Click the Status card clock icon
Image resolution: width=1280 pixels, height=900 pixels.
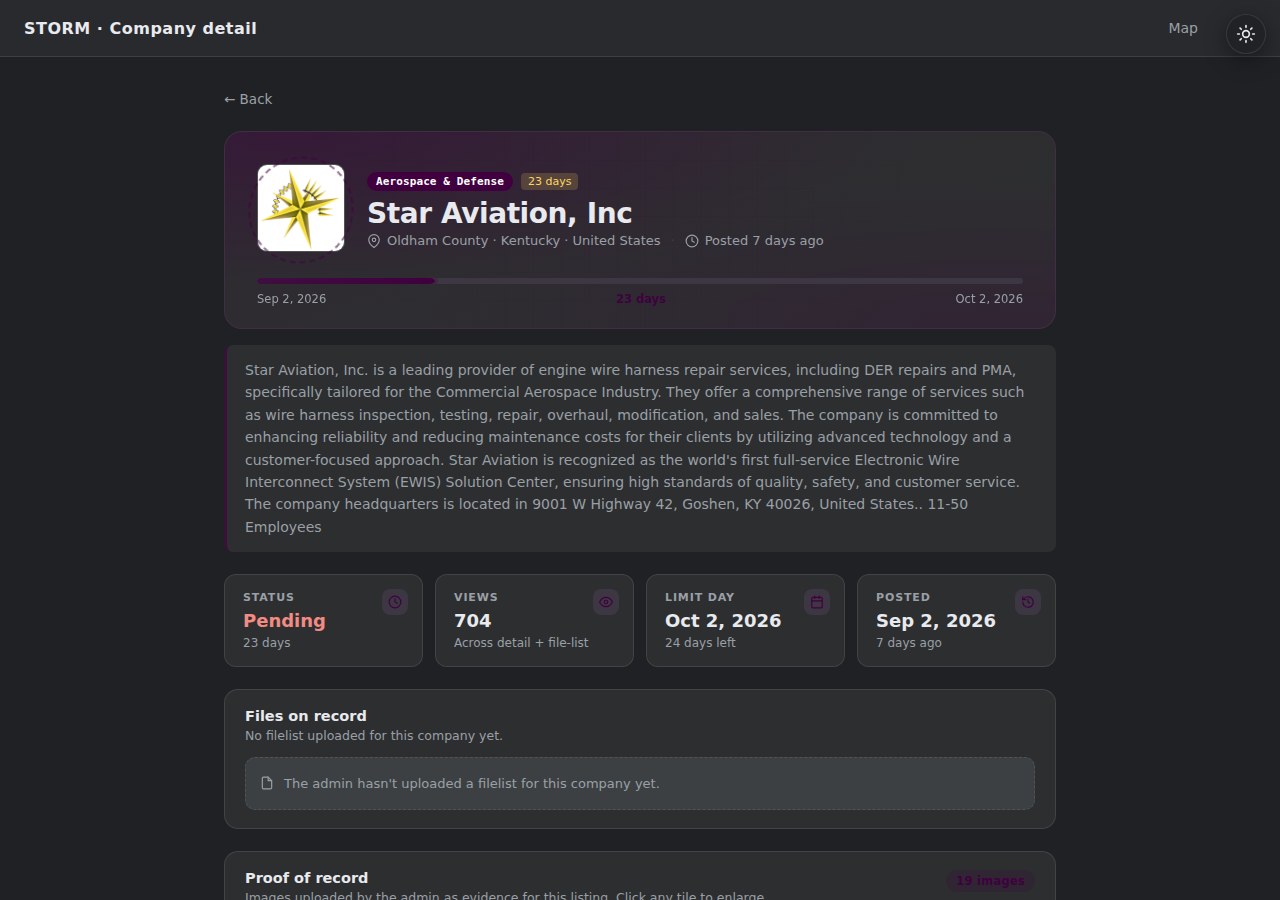pyautogui.click(x=395, y=602)
